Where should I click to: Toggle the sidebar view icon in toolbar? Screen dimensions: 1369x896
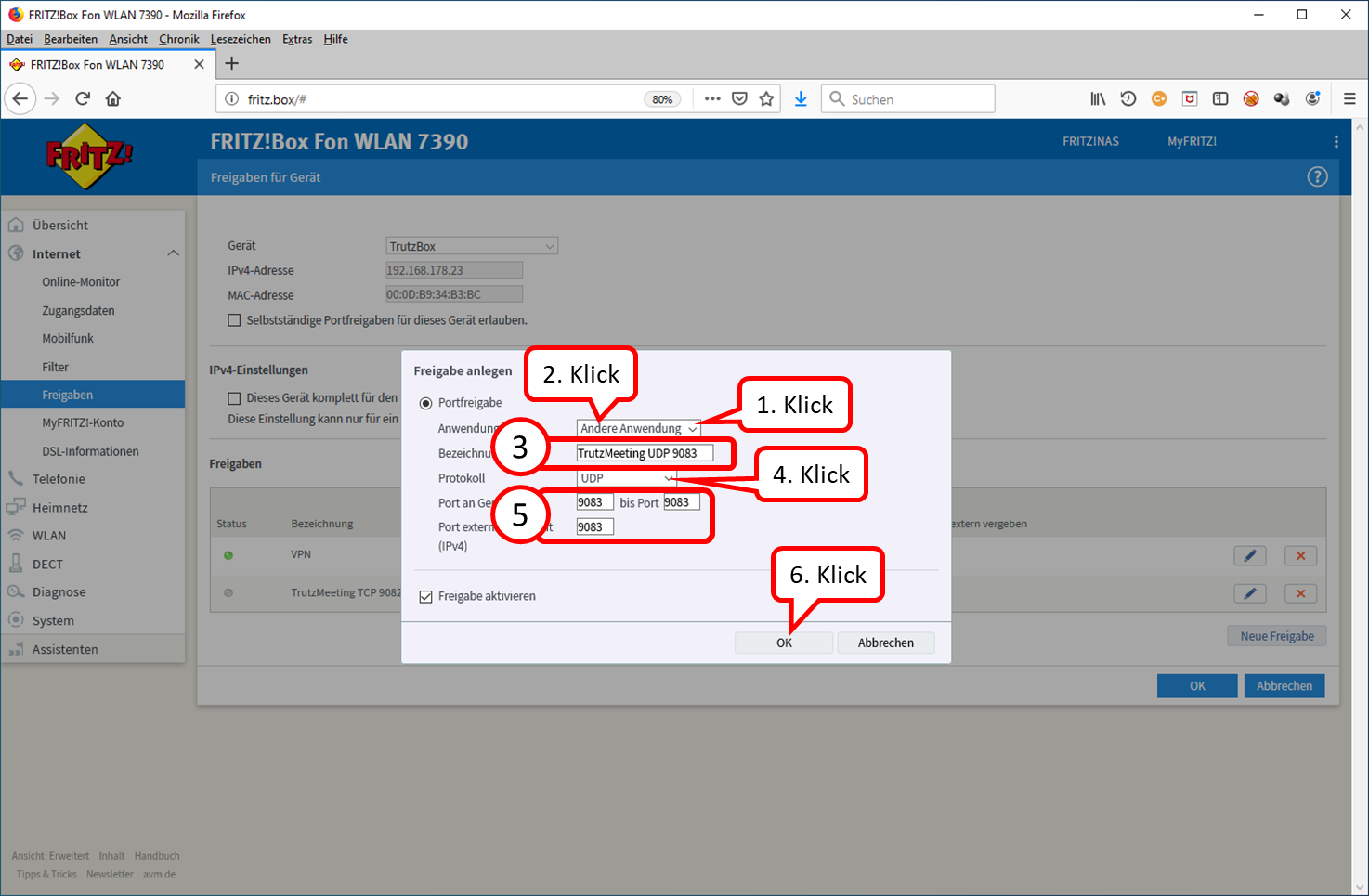1220,98
